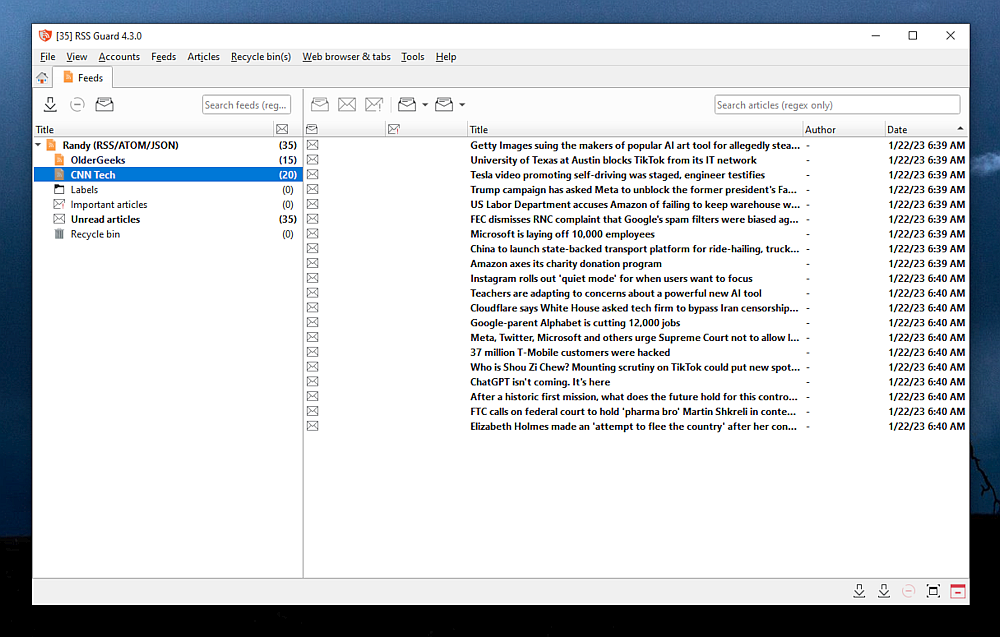Open the Tools menu
Screen dimensions: 1000x637
pyautogui.click(x=413, y=57)
